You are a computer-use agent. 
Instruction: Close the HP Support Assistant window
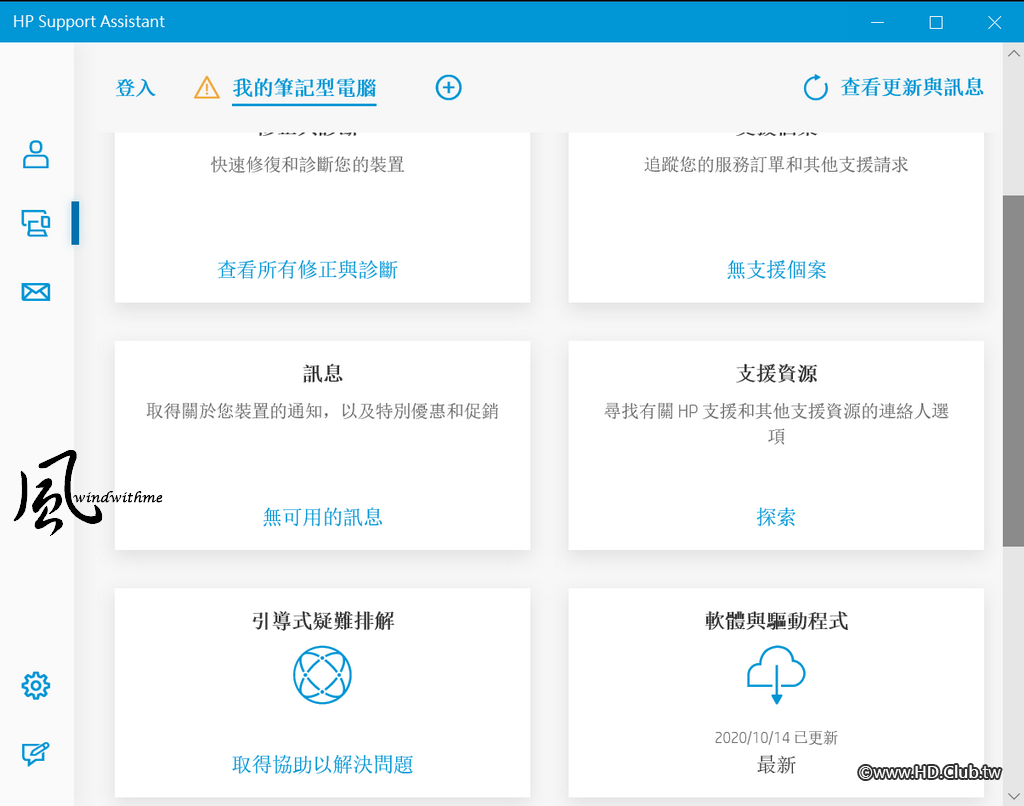tap(995, 22)
